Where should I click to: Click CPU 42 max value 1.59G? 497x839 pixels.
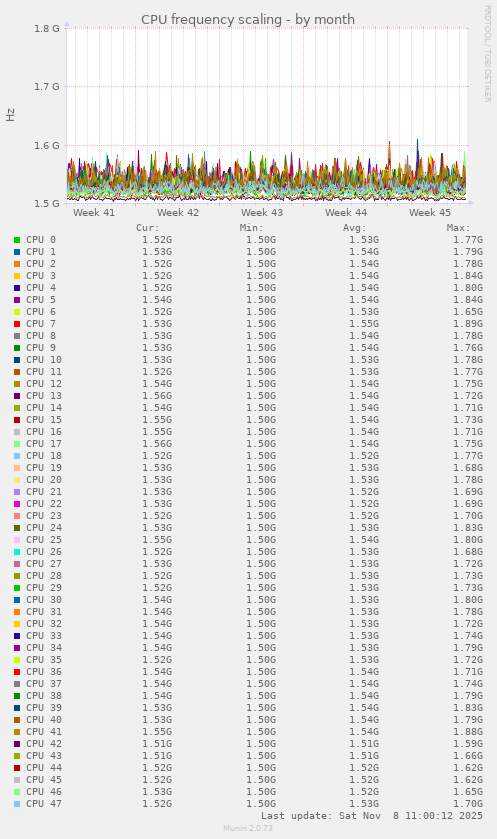(x=468, y=744)
